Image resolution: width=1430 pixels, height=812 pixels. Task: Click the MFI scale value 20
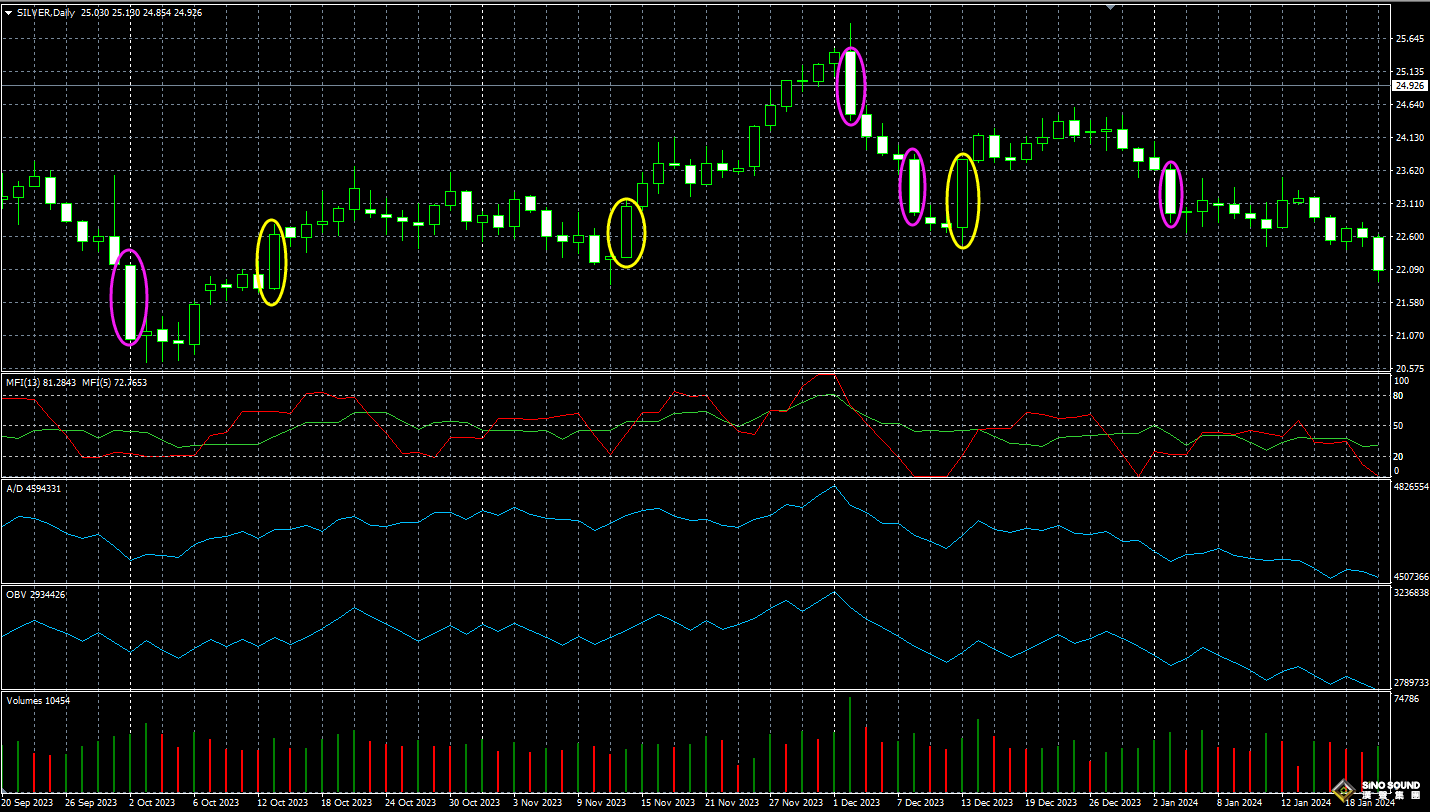pyautogui.click(x=1399, y=457)
